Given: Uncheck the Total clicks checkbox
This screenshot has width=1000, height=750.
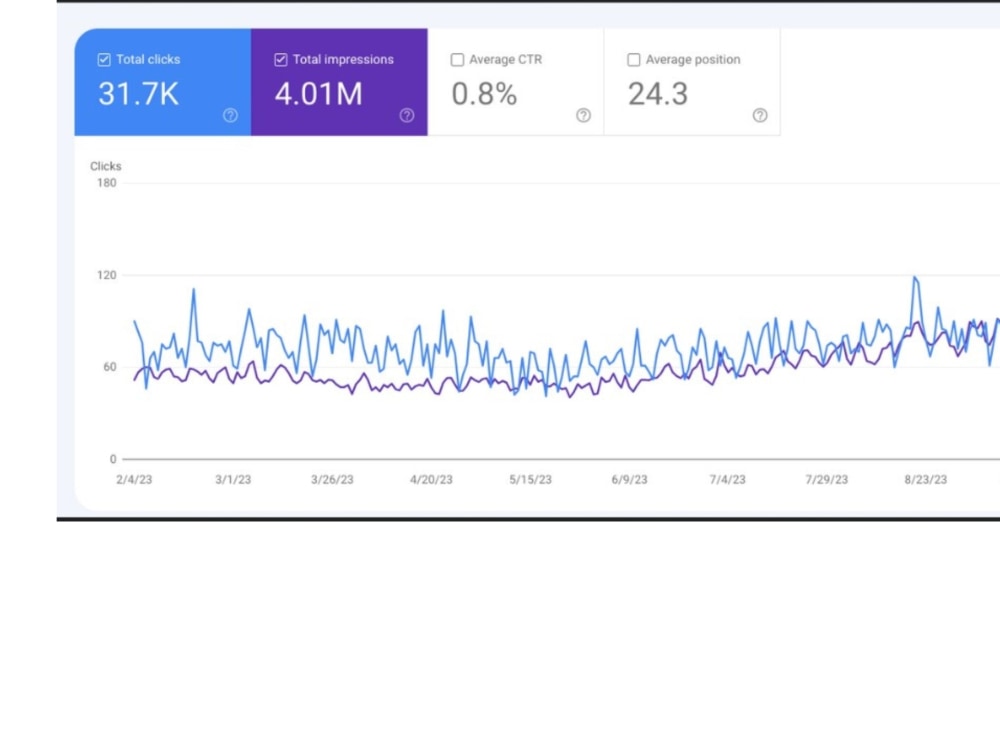Looking at the screenshot, I should click(104, 60).
